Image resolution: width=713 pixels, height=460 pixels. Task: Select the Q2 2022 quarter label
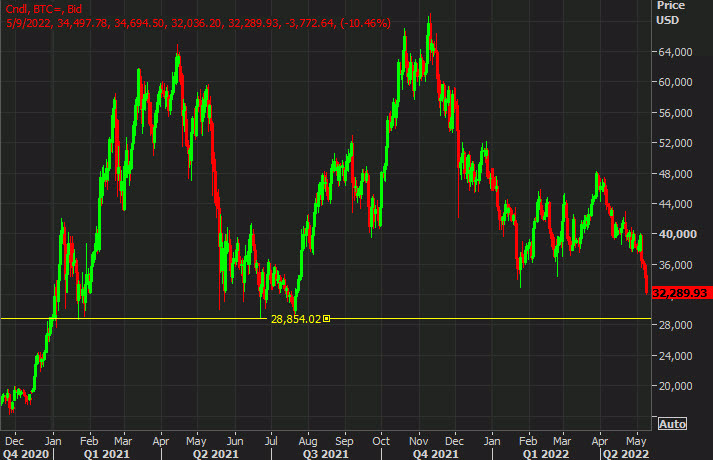pos(626,453)
